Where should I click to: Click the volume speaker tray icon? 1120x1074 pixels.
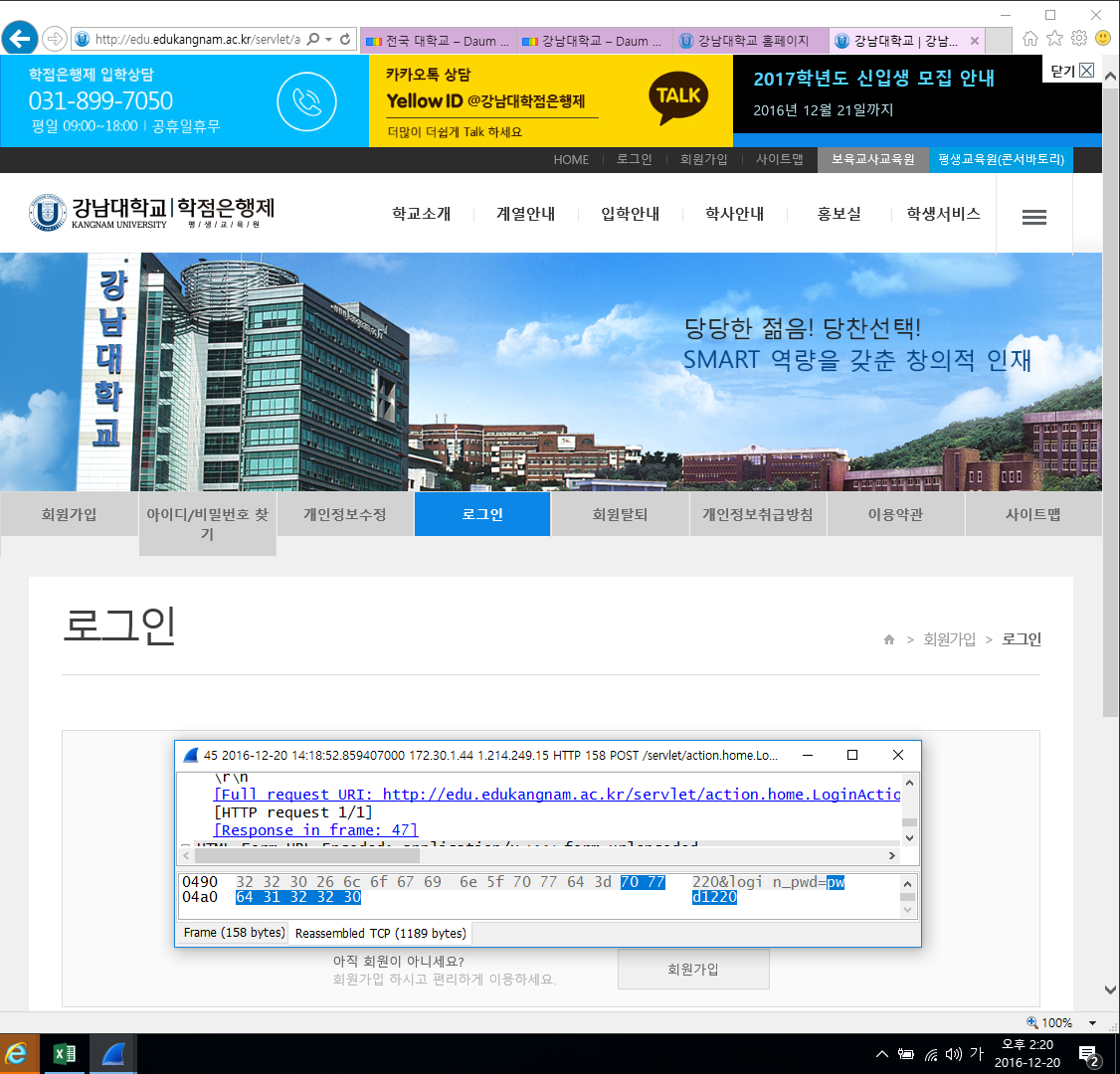(953, 1055)
